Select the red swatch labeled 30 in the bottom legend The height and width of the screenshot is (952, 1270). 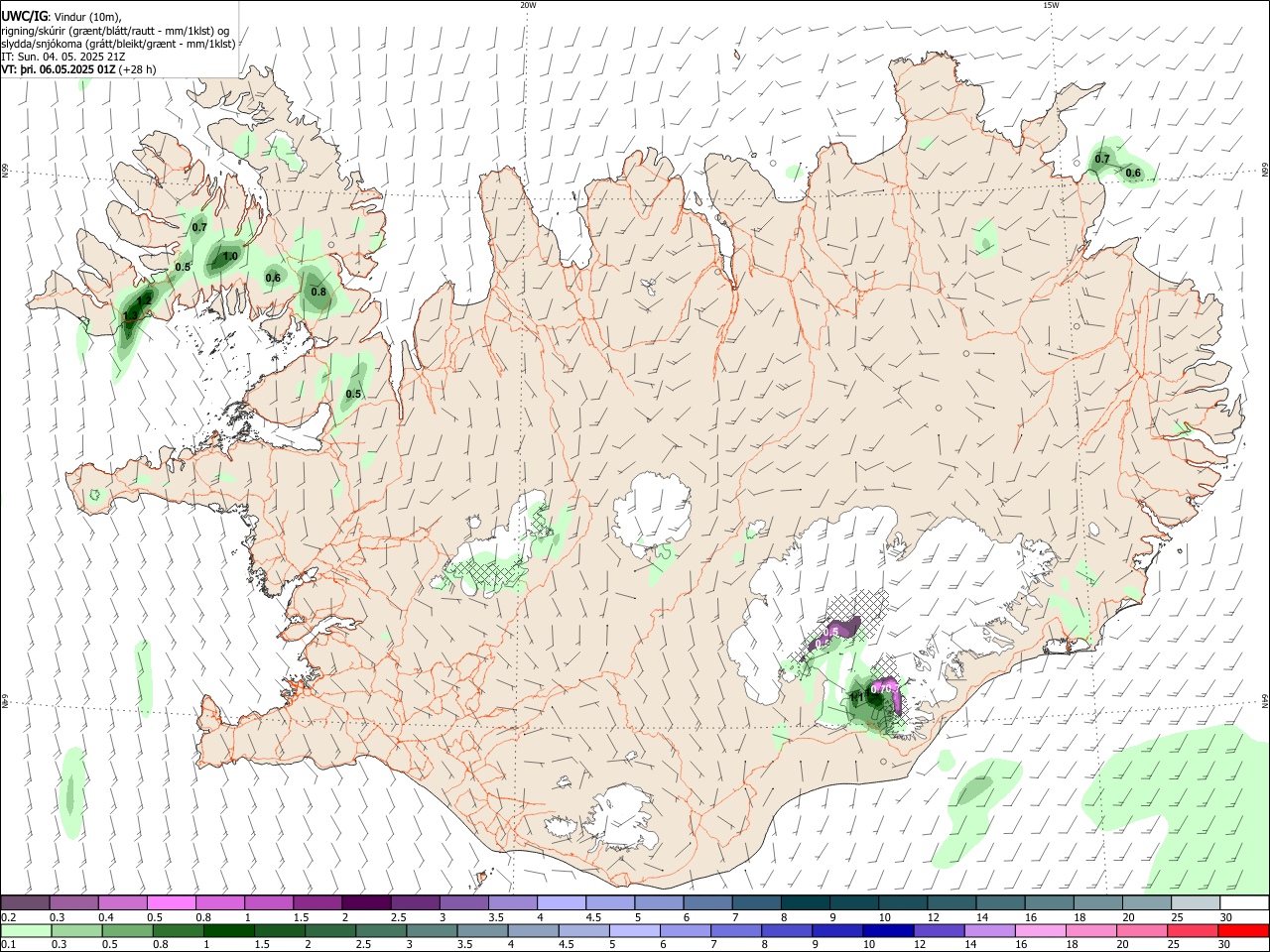(x=1243, y=930)
